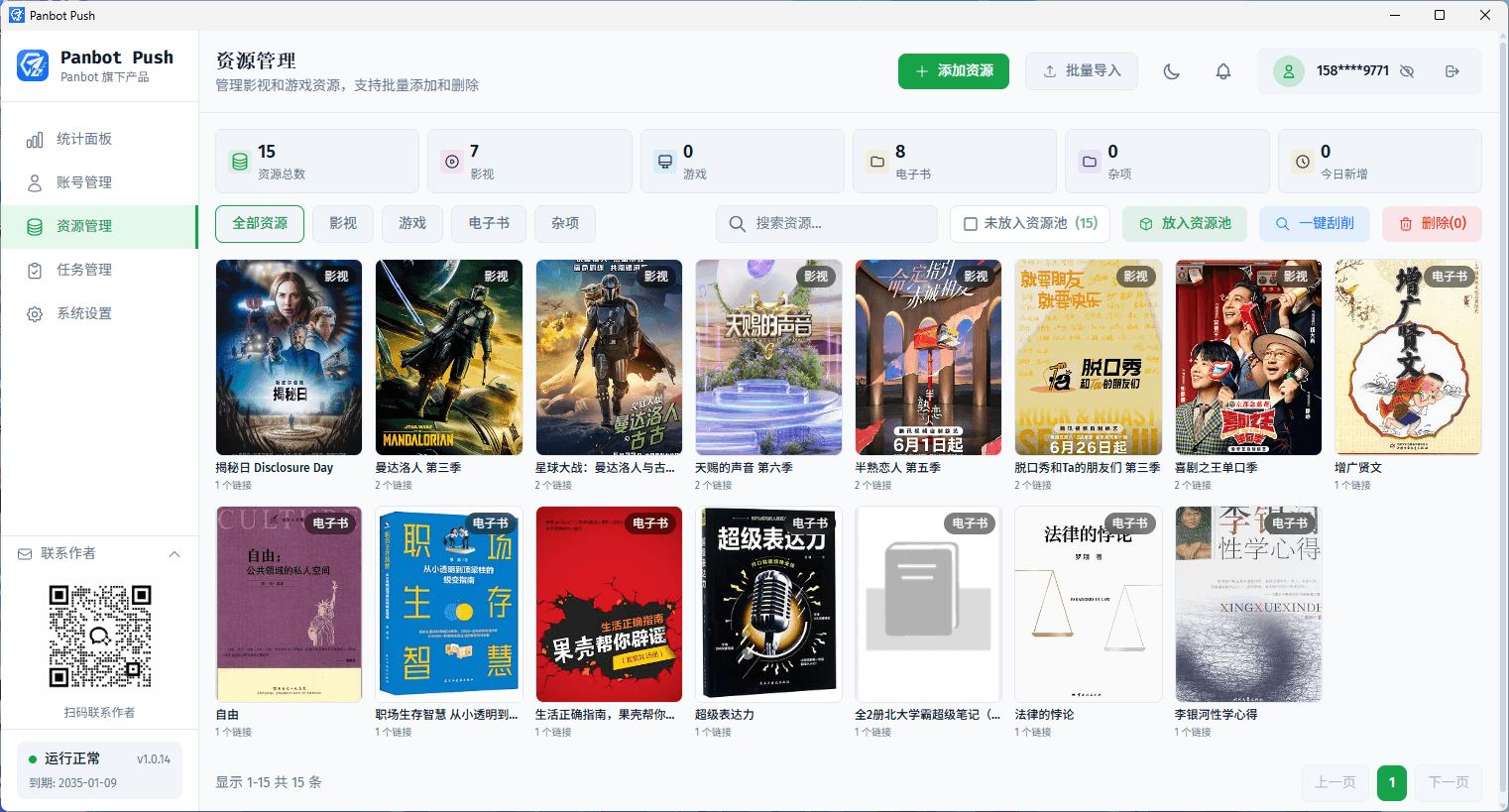Select 资源管理 in the sidebar
1509x812 pixels.
coord(99,226)
